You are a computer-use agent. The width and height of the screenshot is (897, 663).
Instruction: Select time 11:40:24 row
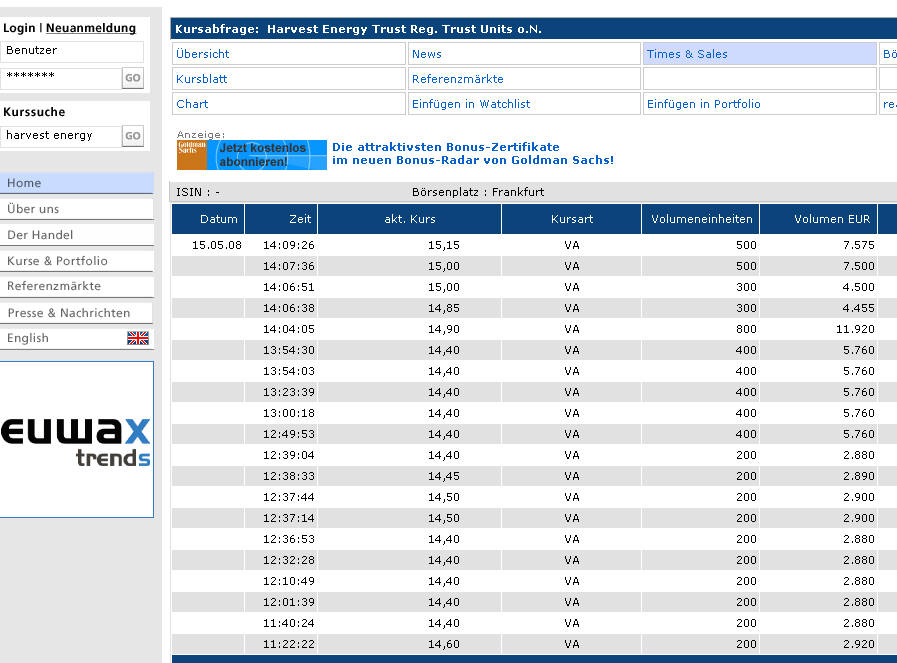pos(288,623)
